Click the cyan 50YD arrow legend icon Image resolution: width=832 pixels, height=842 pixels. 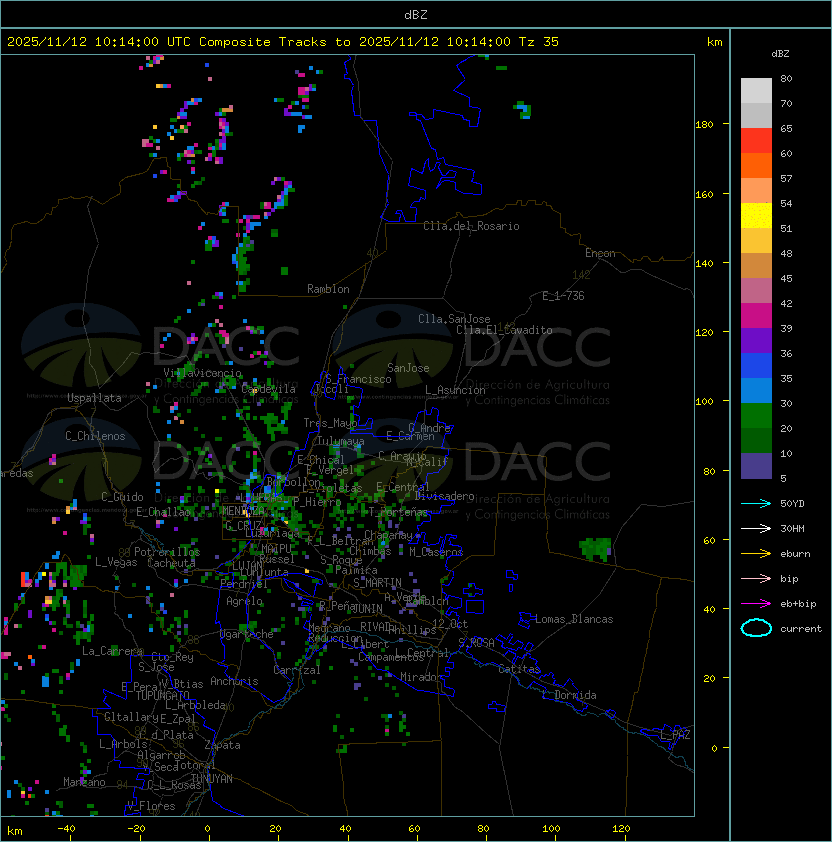(x=756, y=503)
